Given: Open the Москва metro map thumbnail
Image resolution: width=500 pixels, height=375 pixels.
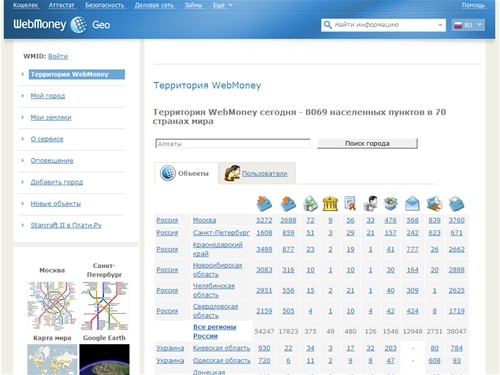Looking at the screenshot, I should [52, 306].
